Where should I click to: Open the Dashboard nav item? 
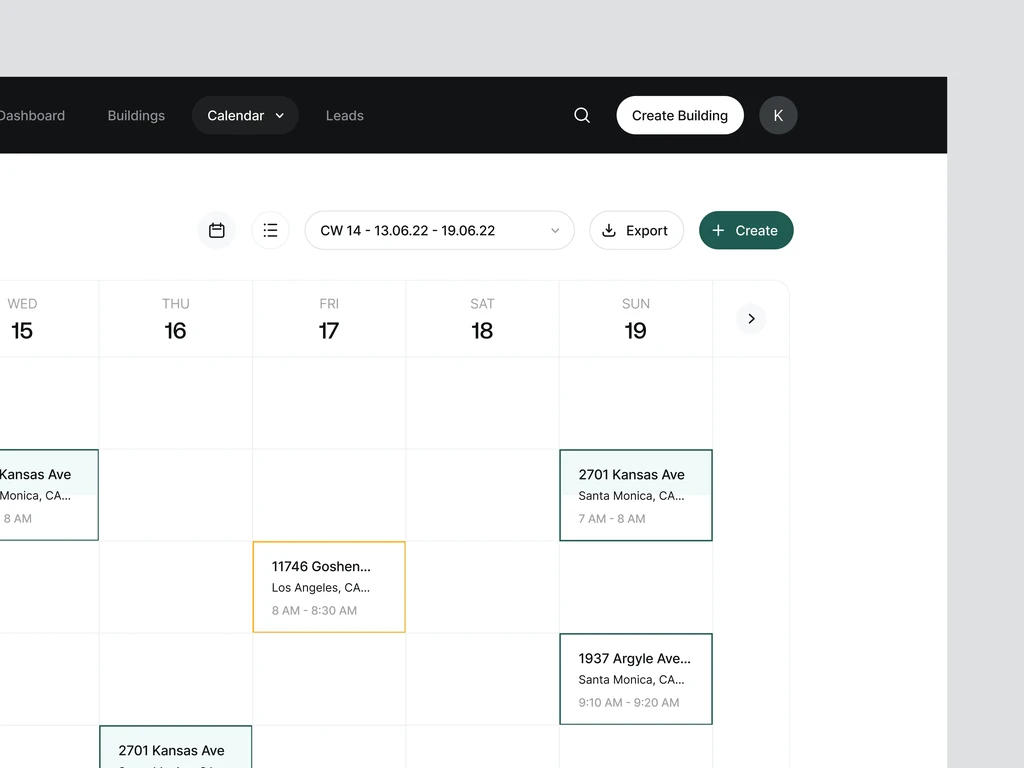point(32,116)
